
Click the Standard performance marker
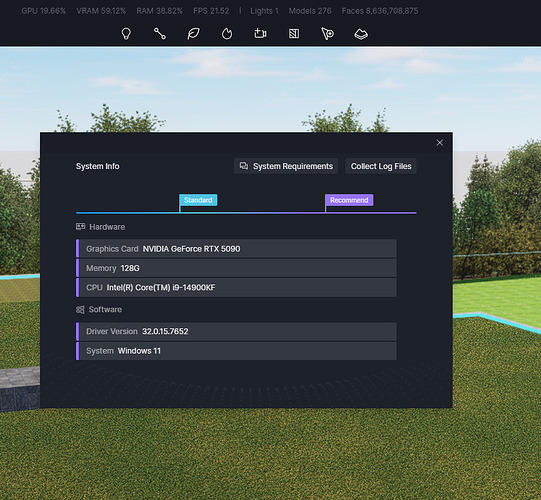[198, 200]
